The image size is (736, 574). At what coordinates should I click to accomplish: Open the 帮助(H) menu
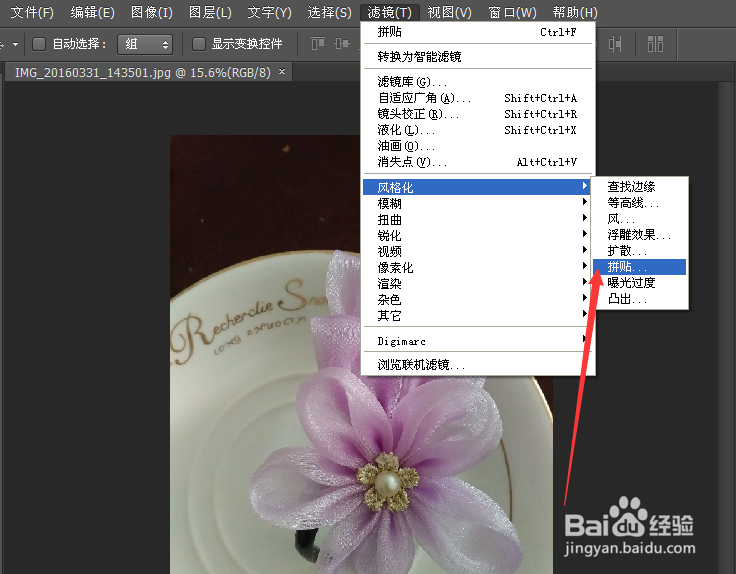(x=575, y=12)
